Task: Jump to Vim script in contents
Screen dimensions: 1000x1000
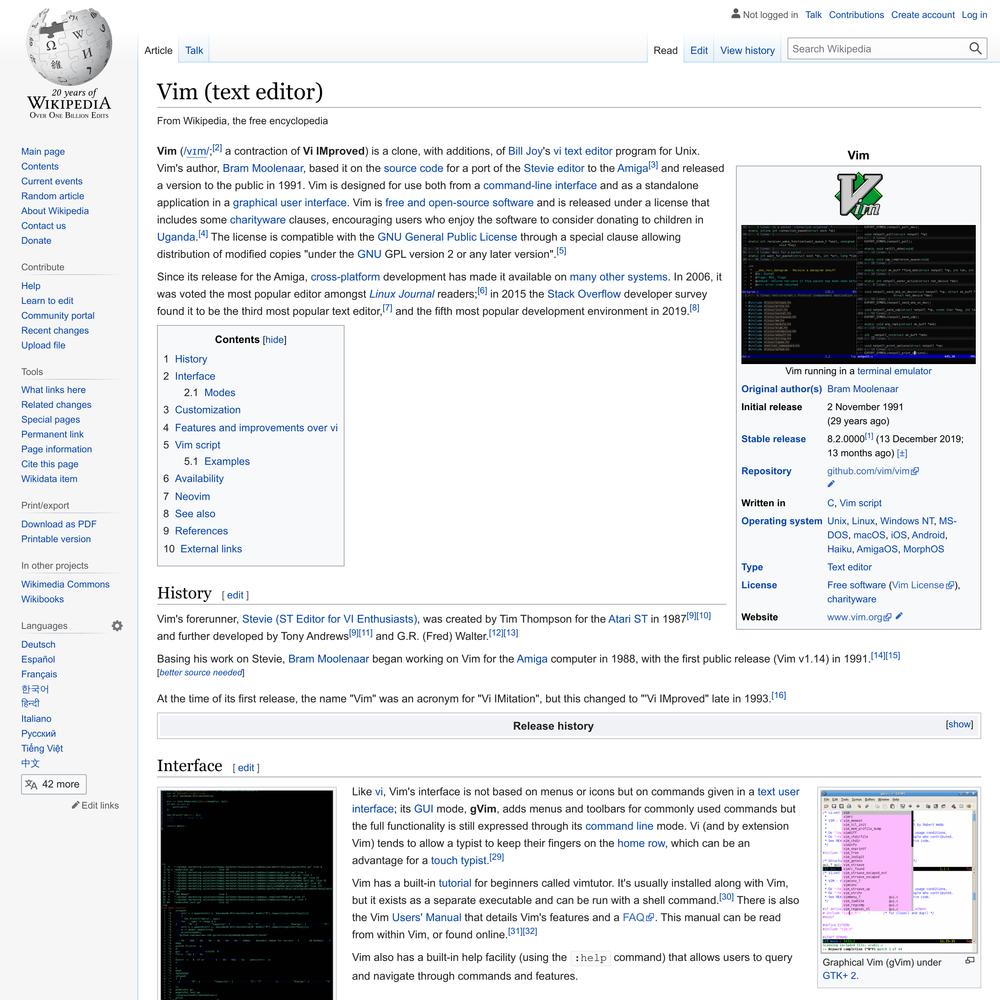Action: 198,445
